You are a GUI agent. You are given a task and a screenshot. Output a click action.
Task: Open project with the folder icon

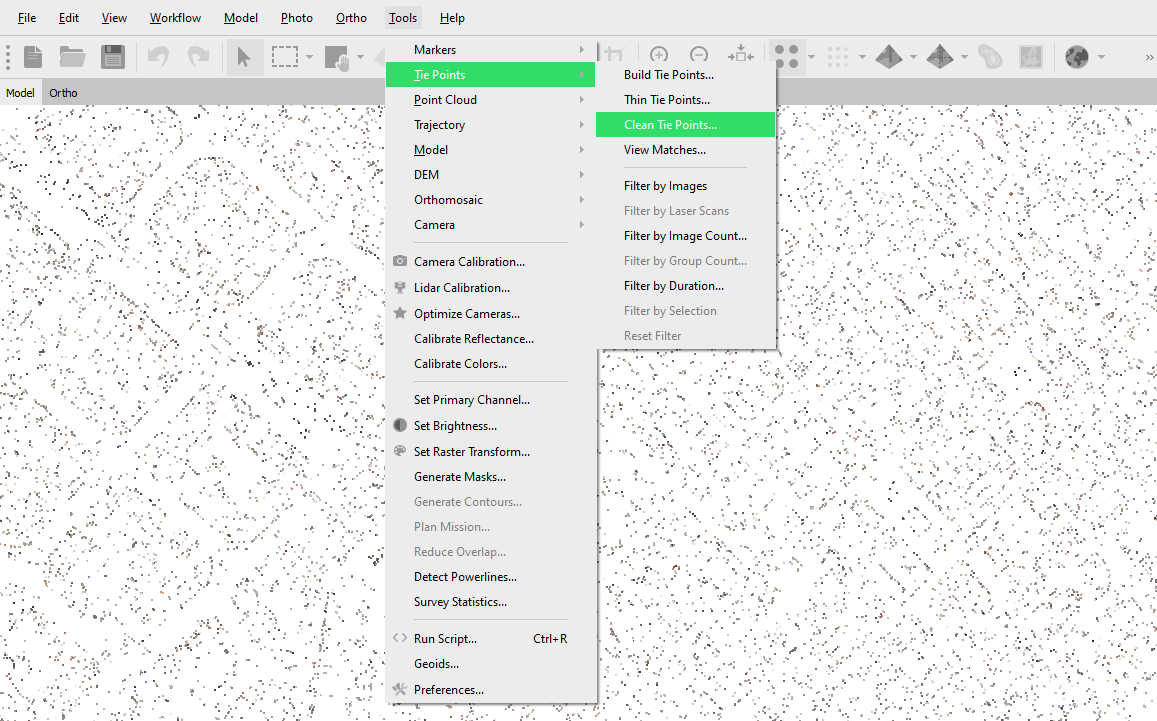coord(72,57)
